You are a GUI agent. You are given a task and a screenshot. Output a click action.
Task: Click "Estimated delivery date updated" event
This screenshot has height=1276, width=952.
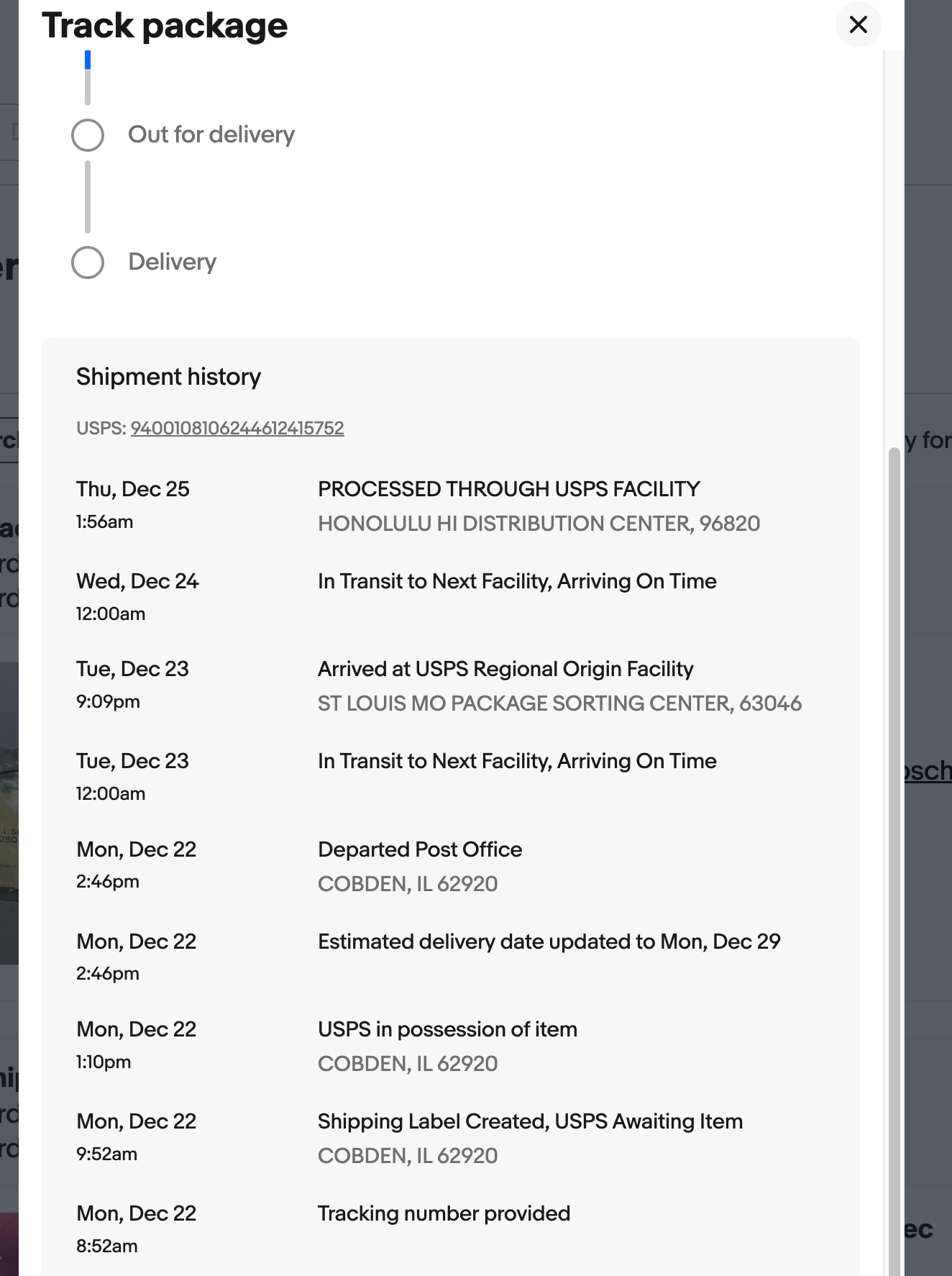pyautogui.click(x=549, y=942)
